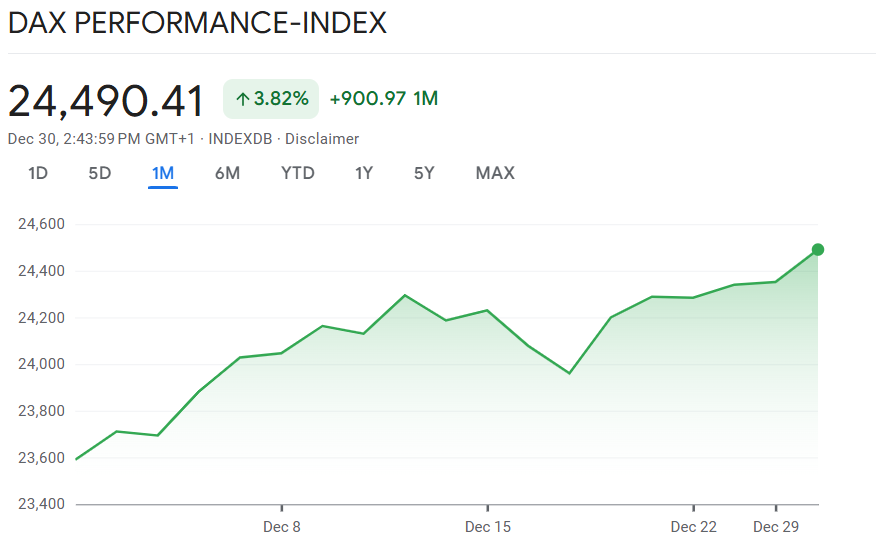The height and width of the screenshot is (540, 876).
Task: View the 5Y range chart
Action: (424, 173)
